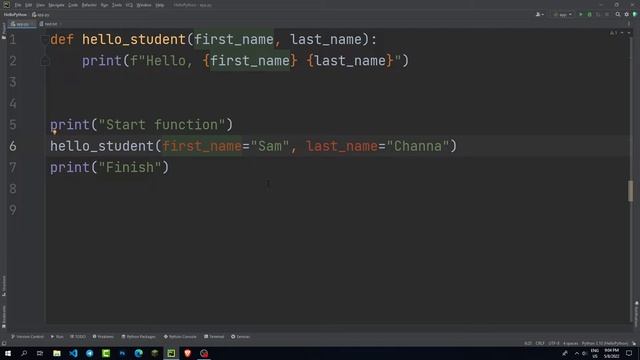Click the UTF-8 encoding in status bar
The width and height of the screenshot is (640, 360).
554,344
